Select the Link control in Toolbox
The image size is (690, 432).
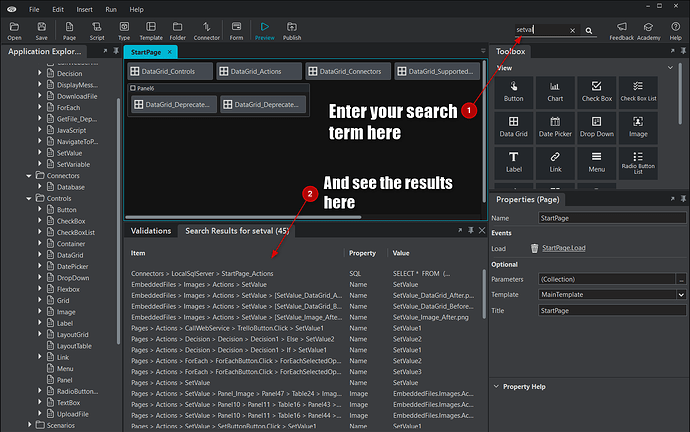tap(555, 163)
